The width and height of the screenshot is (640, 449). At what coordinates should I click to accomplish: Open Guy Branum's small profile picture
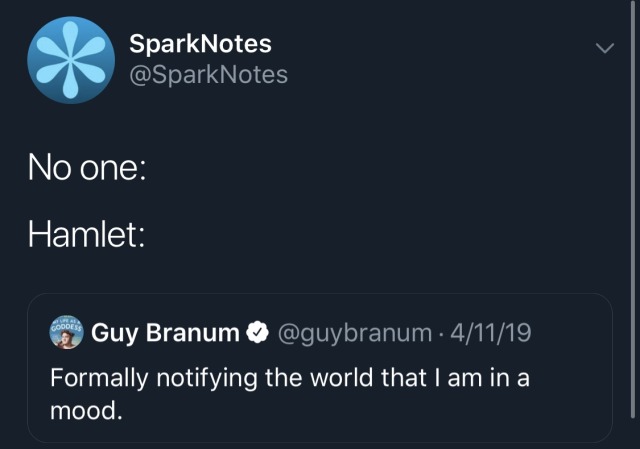tap(67, 332)
